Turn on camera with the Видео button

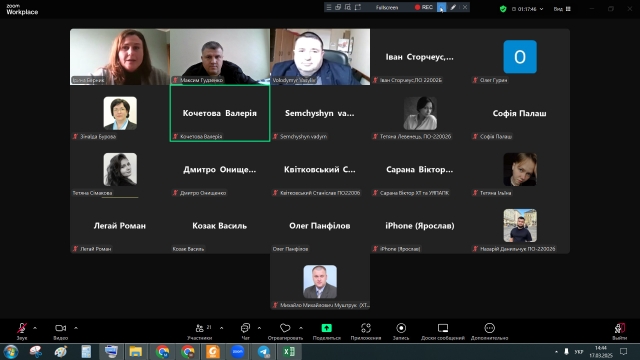(60, 331)
